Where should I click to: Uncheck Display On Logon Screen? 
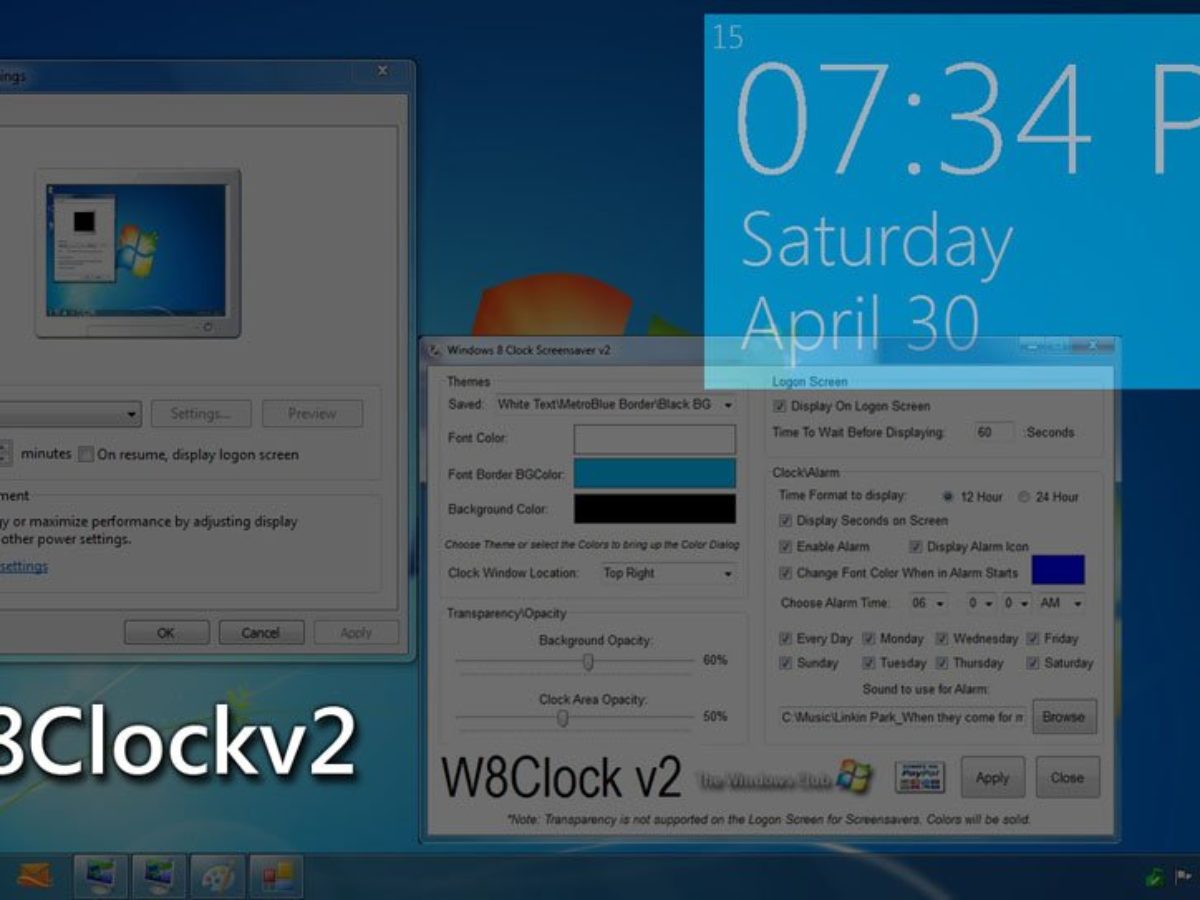coord(780,406)
